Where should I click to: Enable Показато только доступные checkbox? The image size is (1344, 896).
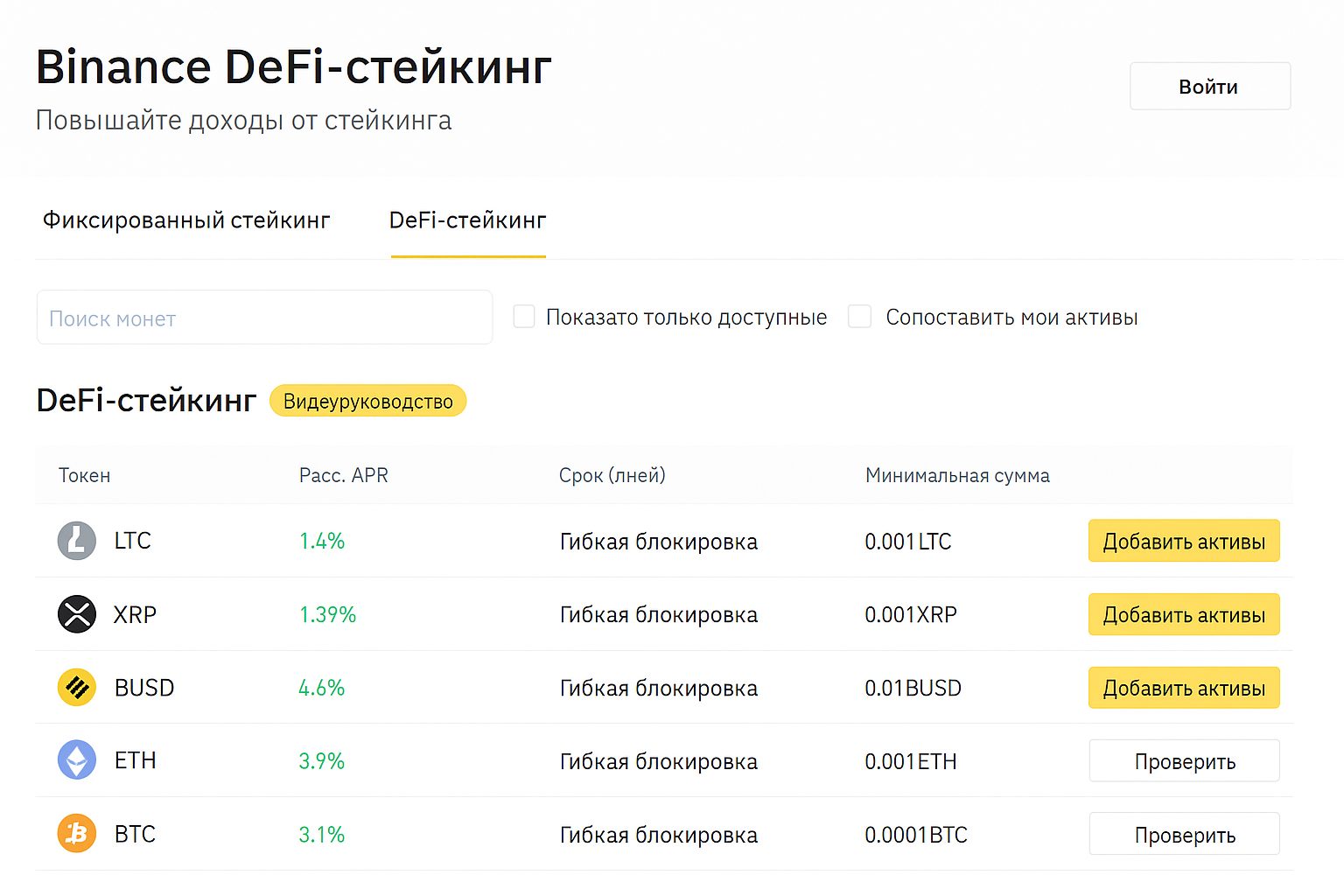[x=523, y=317]
